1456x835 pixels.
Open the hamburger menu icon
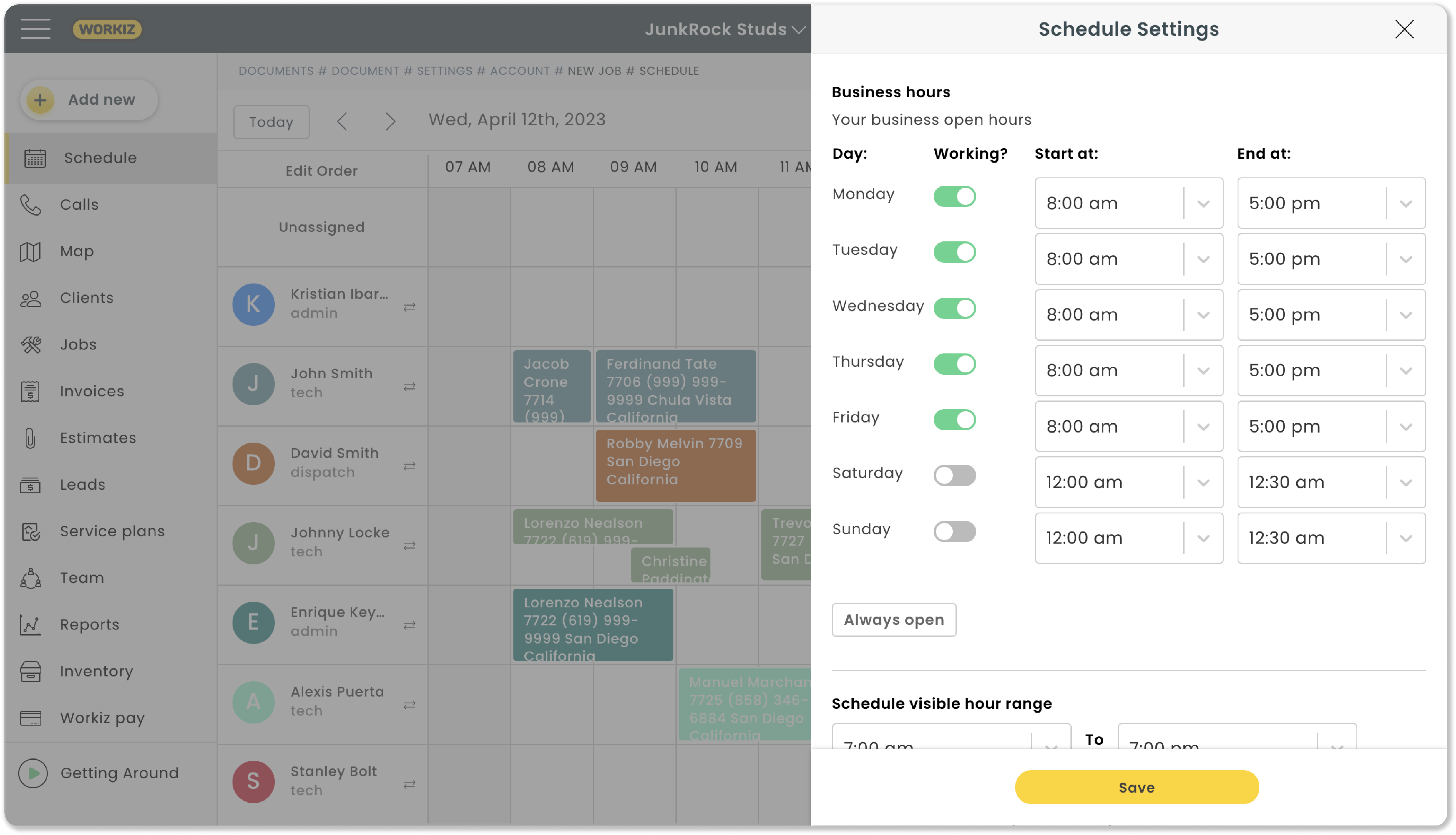(x=36, y=29)
